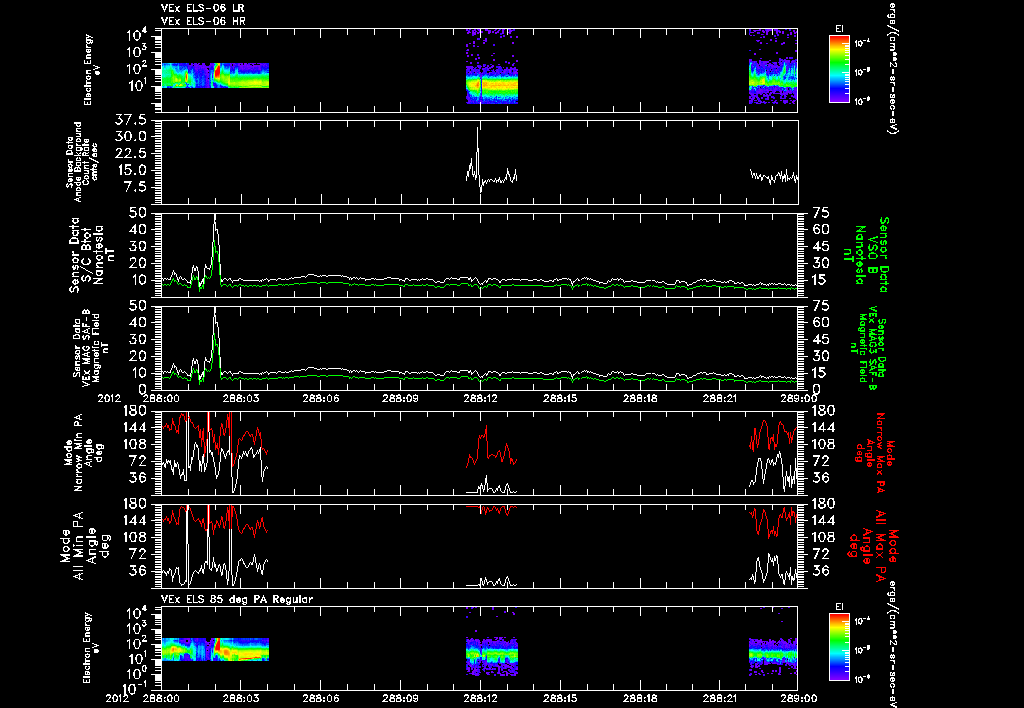1024x708 pixels.
Task: Click the '30.0' tick on count rate axis
Action: pyautogui.click(x=130, y=137)
